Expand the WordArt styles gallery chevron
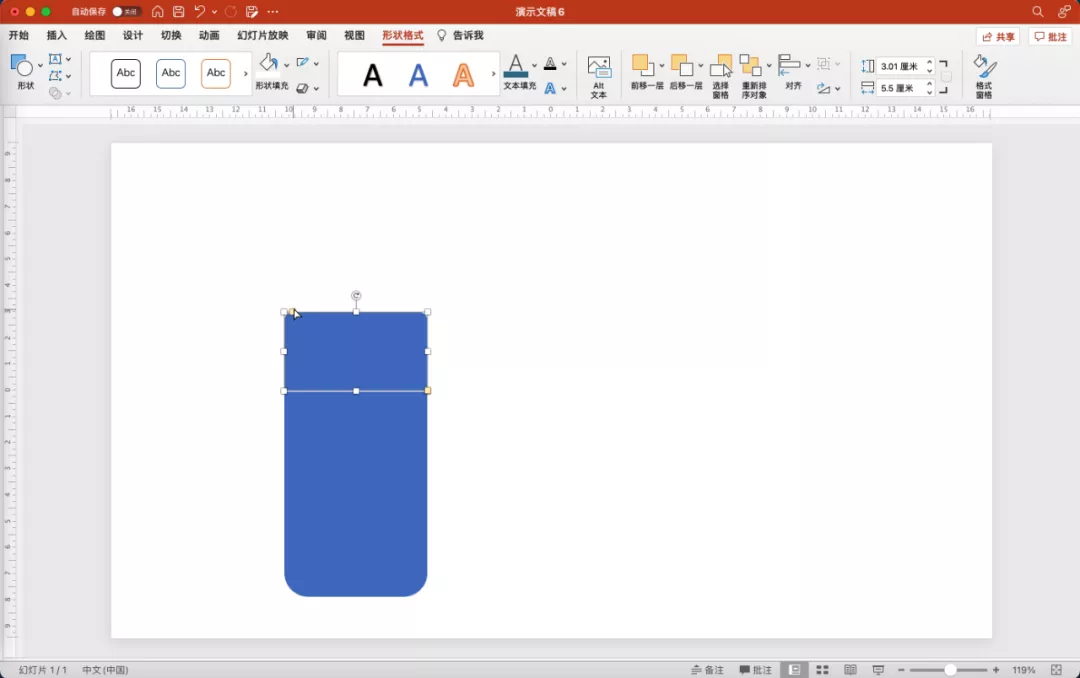Image resolution: width=1080 pixels, height=678 pixels. (493, 73)
